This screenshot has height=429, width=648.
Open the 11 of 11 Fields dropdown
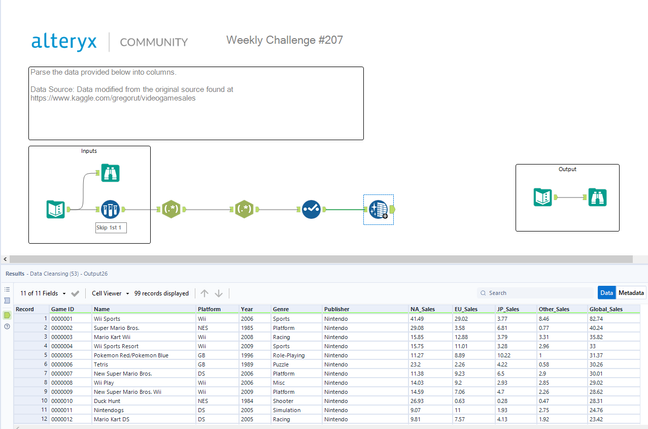pos(43,293)
